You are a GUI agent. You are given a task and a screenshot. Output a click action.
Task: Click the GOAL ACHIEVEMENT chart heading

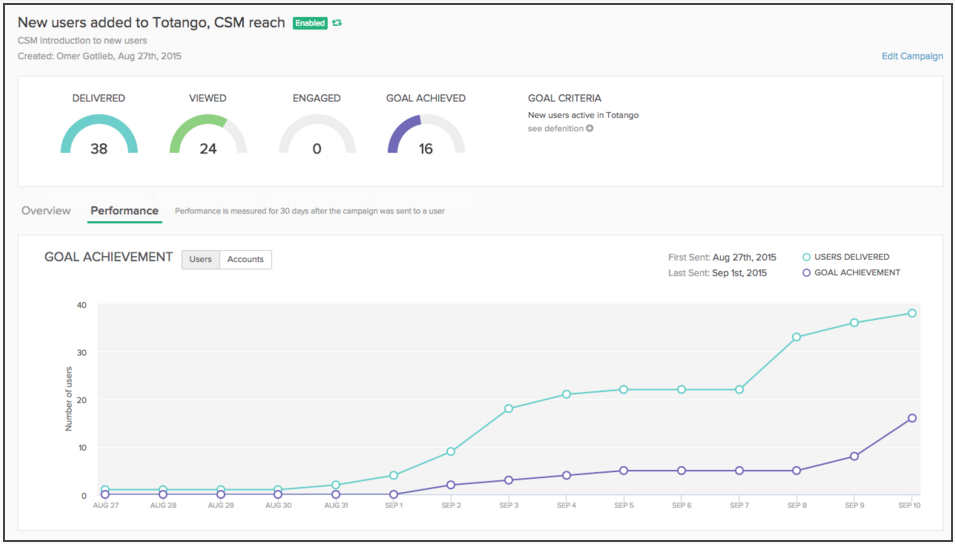[x=108, y=257]
